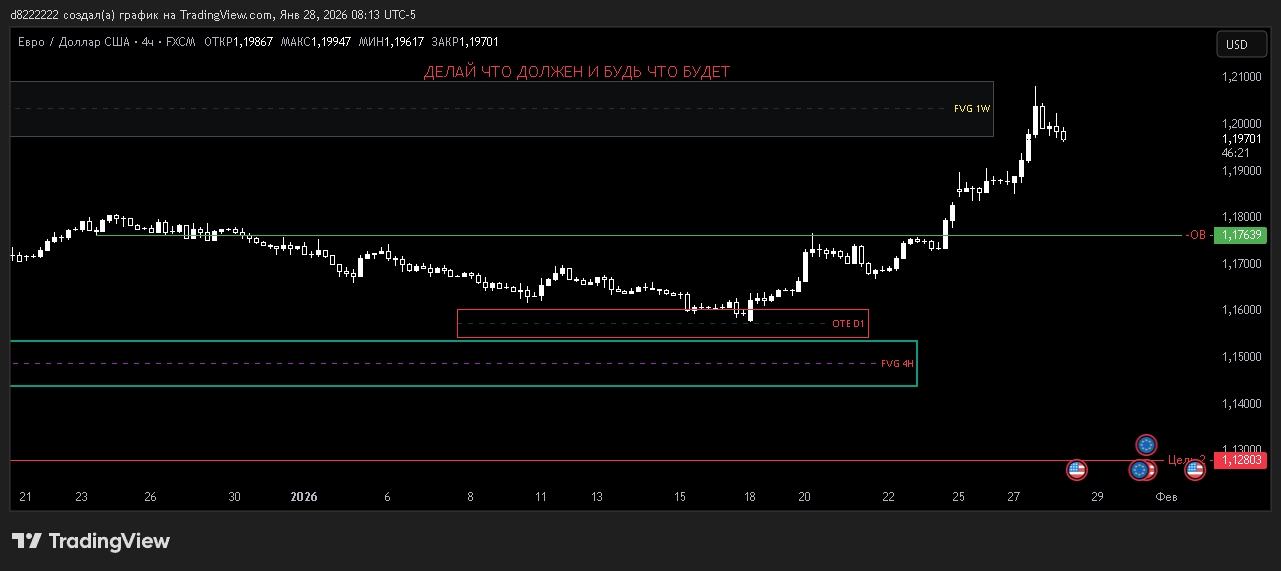Viewport: 1281px width, 571px height.
Task: Click the Фев month label on the time axis
Action: (1166, 497)
